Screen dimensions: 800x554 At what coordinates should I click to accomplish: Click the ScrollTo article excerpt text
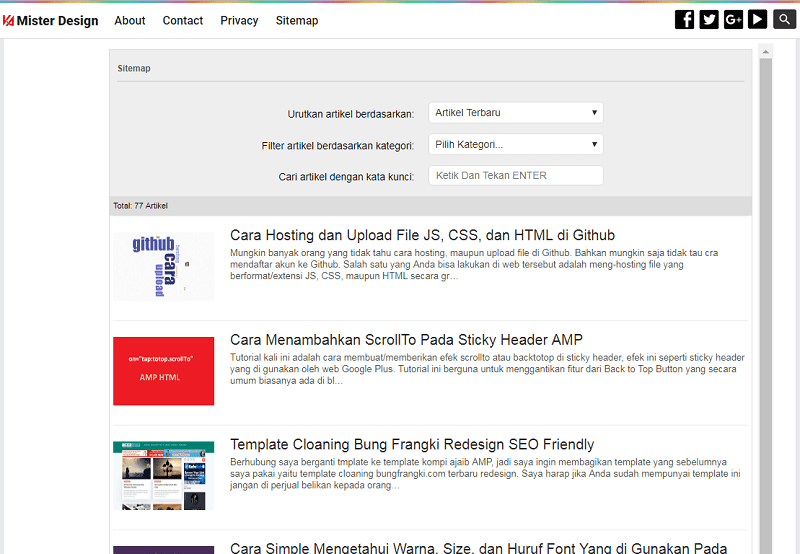pyautogui.click(x=487, y=369)
